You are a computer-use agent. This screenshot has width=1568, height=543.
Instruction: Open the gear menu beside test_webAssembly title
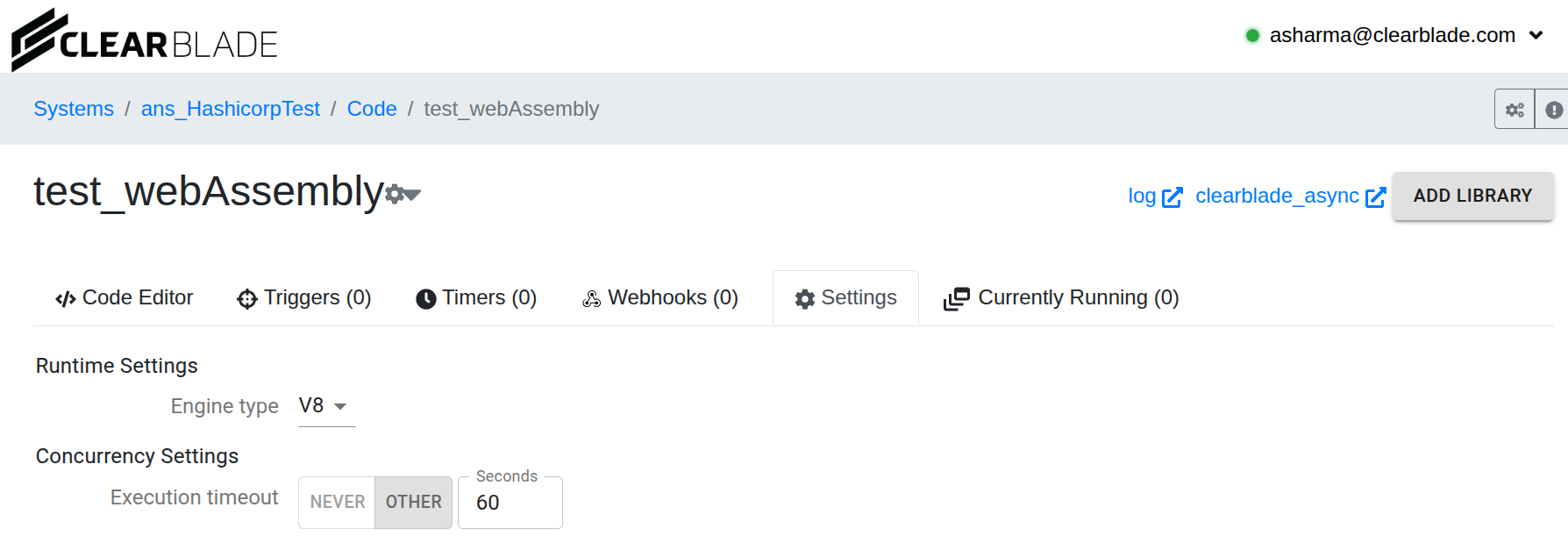pyautogui.click(x=403, y=194)
